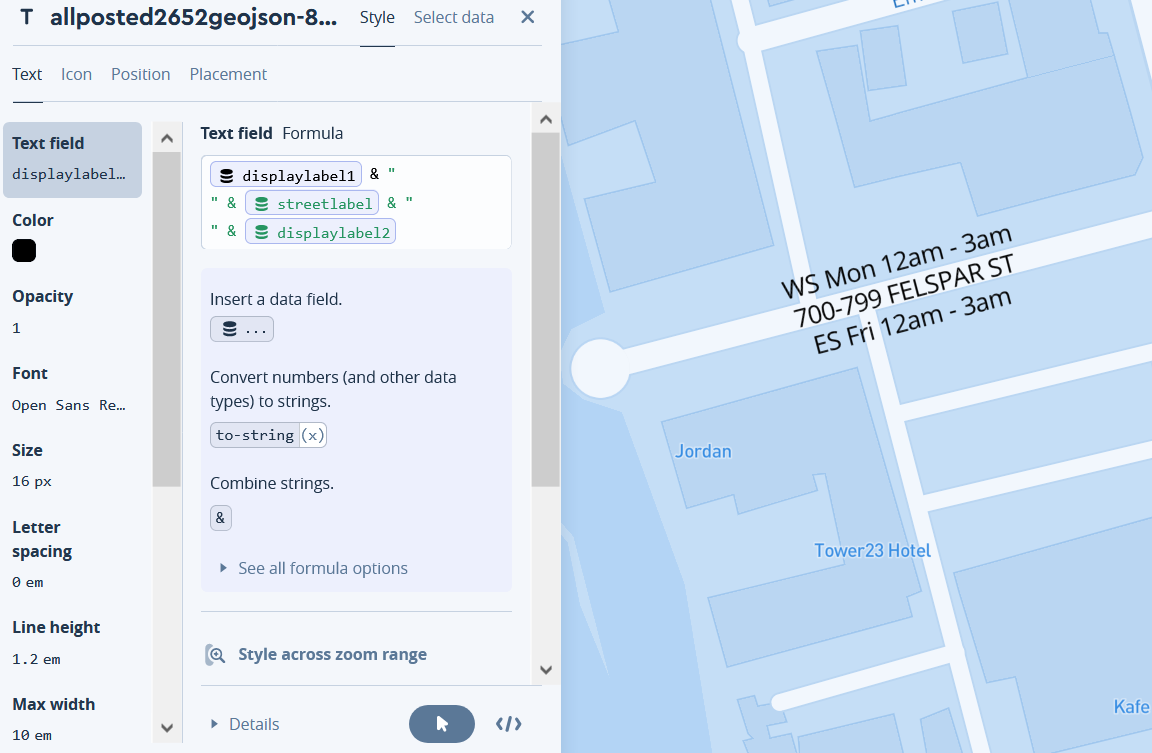Click the 1.2 em line height value
Image resolution: width=1152 pixels, height=753 pixels.
(x=36, y=659)
